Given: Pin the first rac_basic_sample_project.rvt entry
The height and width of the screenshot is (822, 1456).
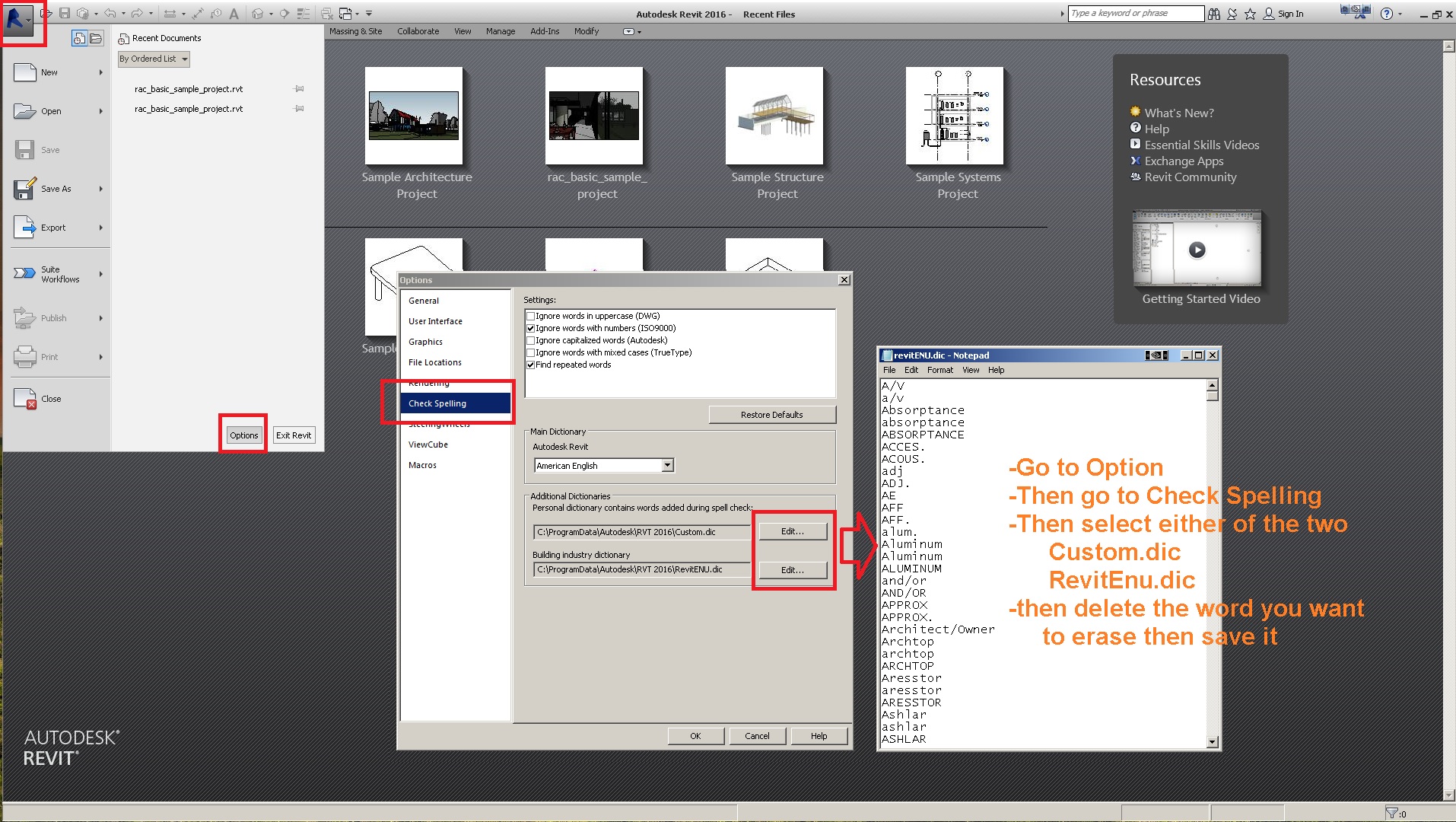Looking at the screenshot, I should (x=299, y=89).
